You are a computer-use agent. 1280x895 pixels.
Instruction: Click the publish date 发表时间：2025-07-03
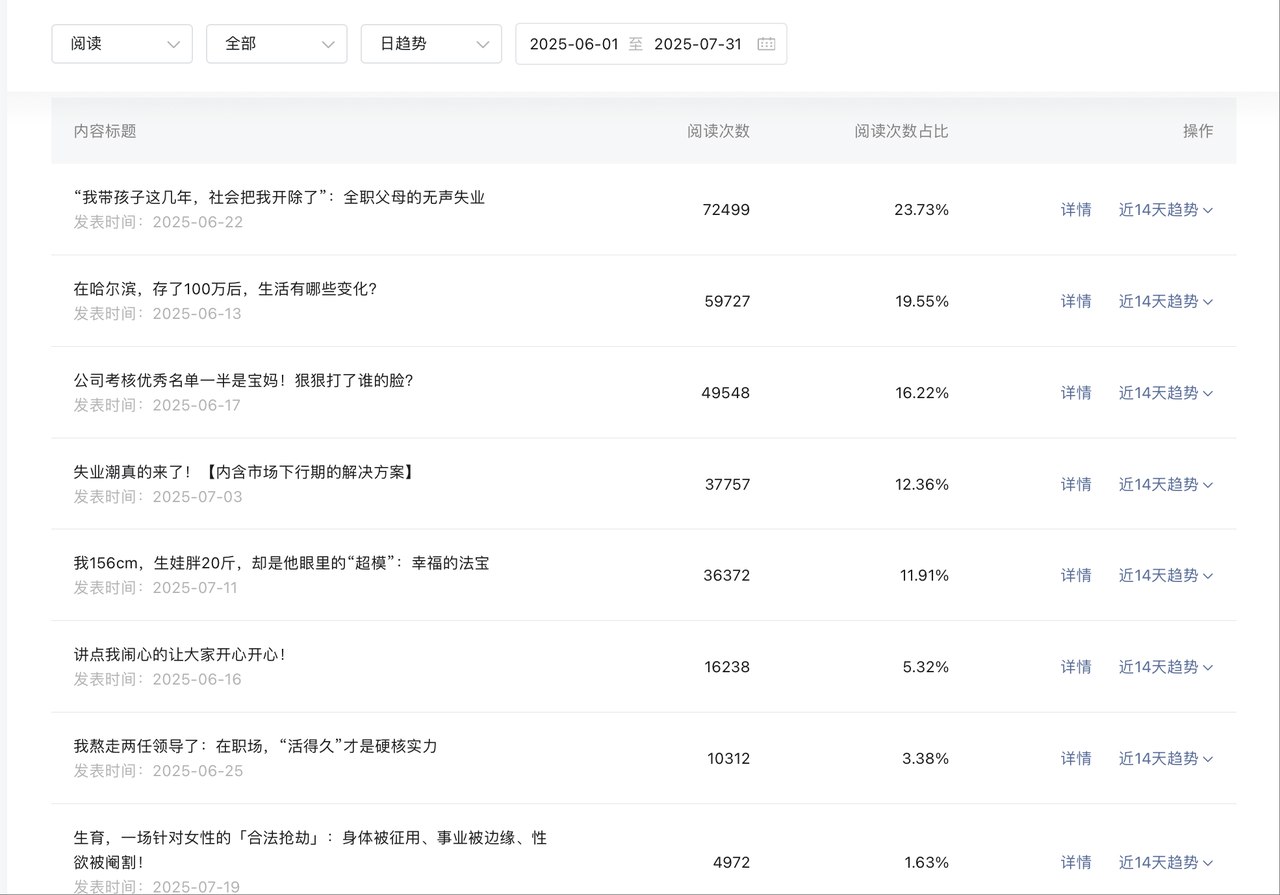[158, 497]
